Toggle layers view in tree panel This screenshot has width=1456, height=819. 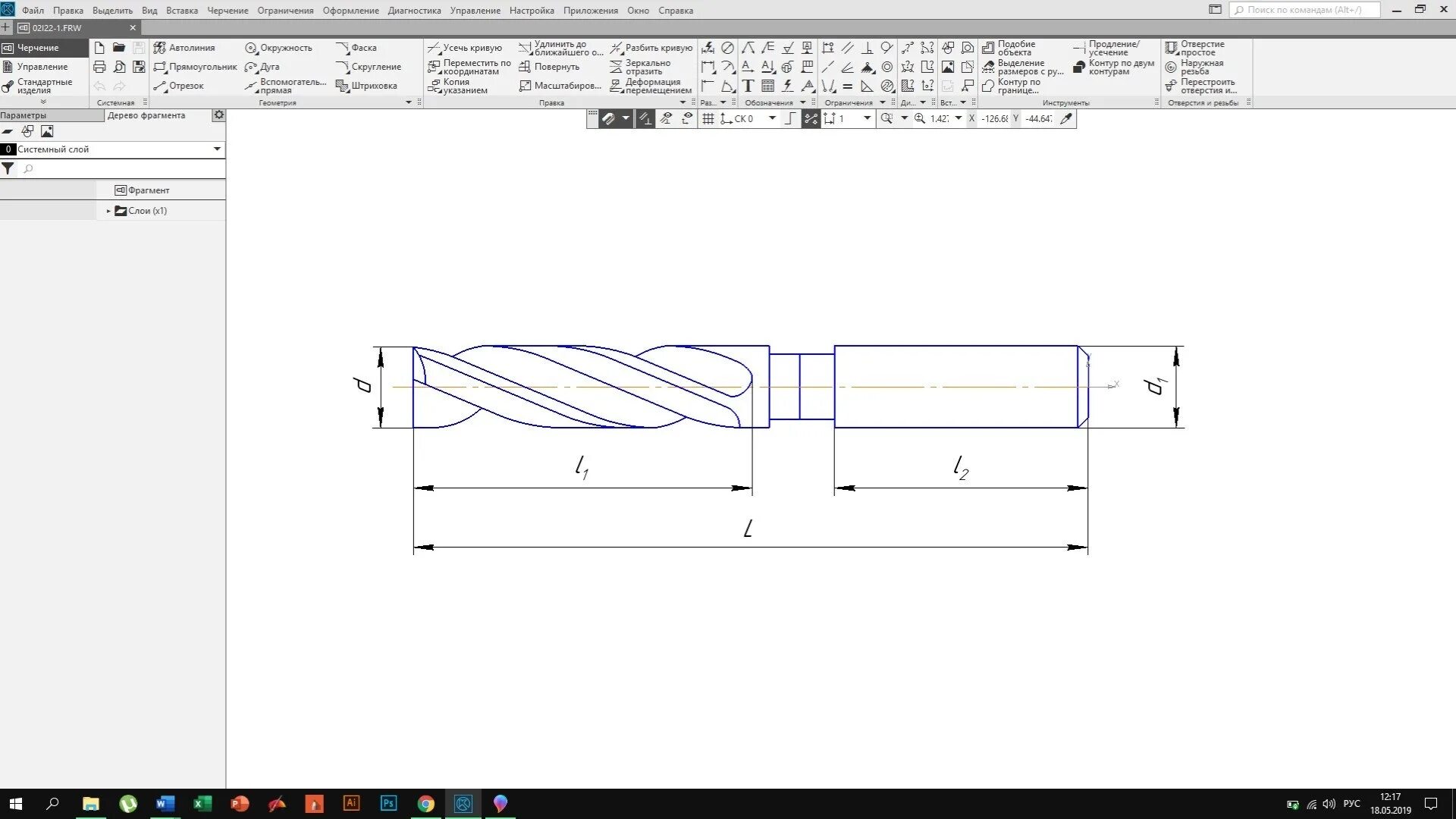tap(8, 131)
